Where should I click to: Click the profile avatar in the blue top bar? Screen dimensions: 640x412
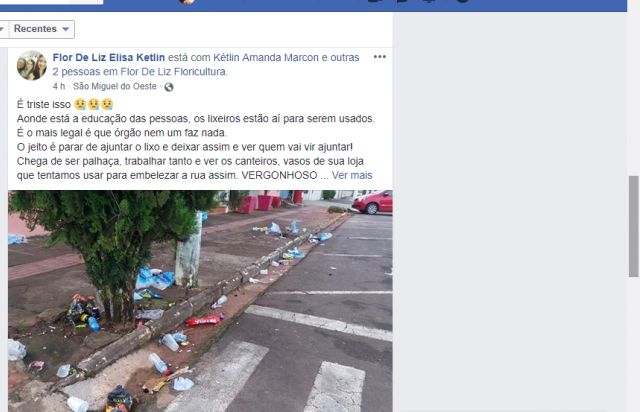[187, 2]
